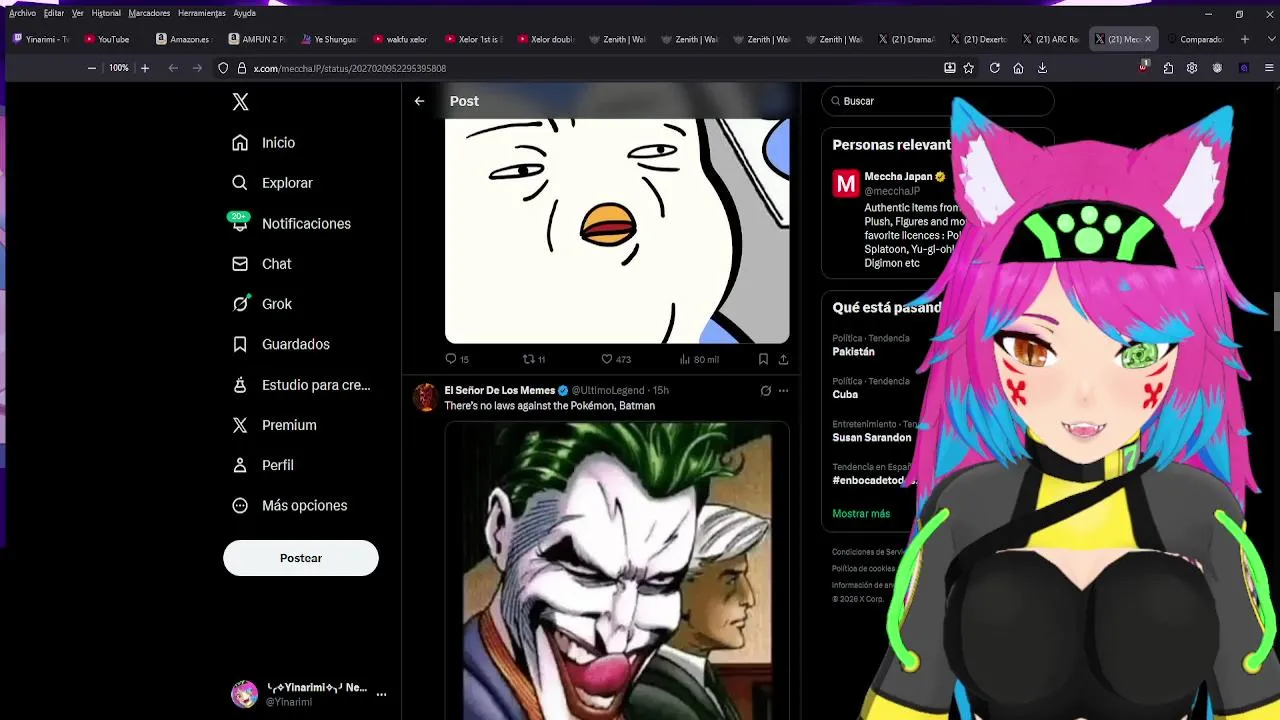This screenshot has height=720, width=1280.
Task: Open Susan Sarandon trending topic
Action: [x=871, y=437]
